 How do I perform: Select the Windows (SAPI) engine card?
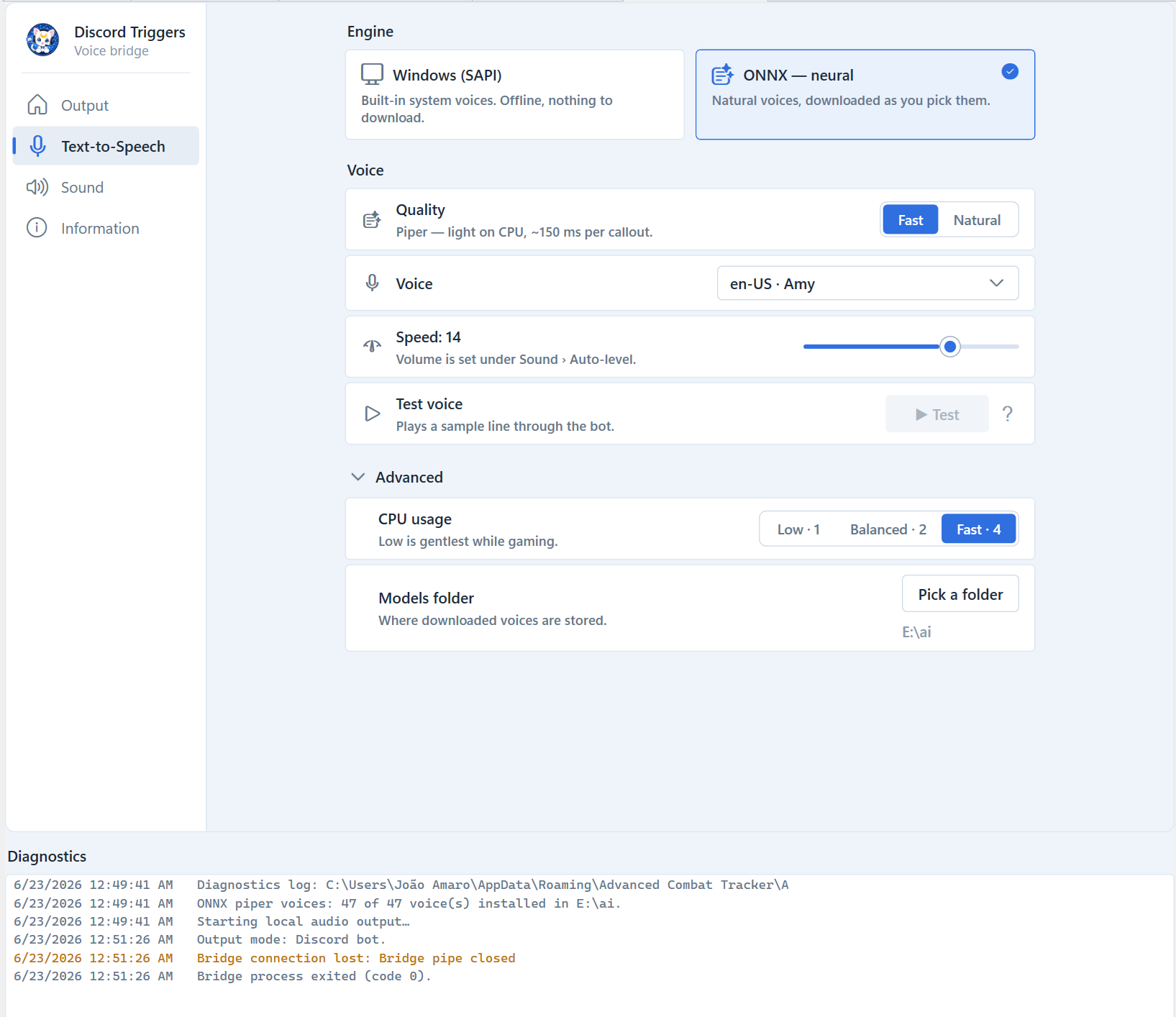[x=514, y=94]
